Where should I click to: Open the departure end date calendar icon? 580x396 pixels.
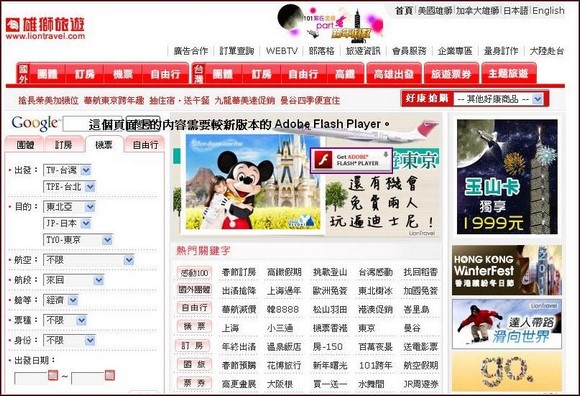click(x=109, y=375)
